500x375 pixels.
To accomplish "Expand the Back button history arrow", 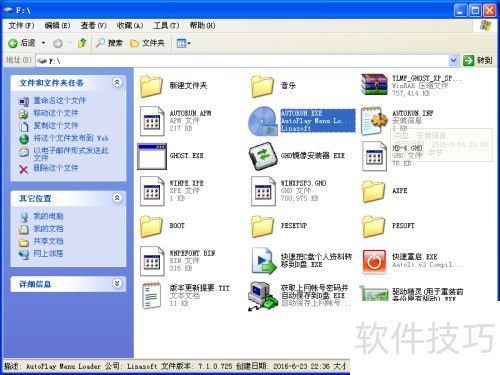I will click(x=43, y=43).
